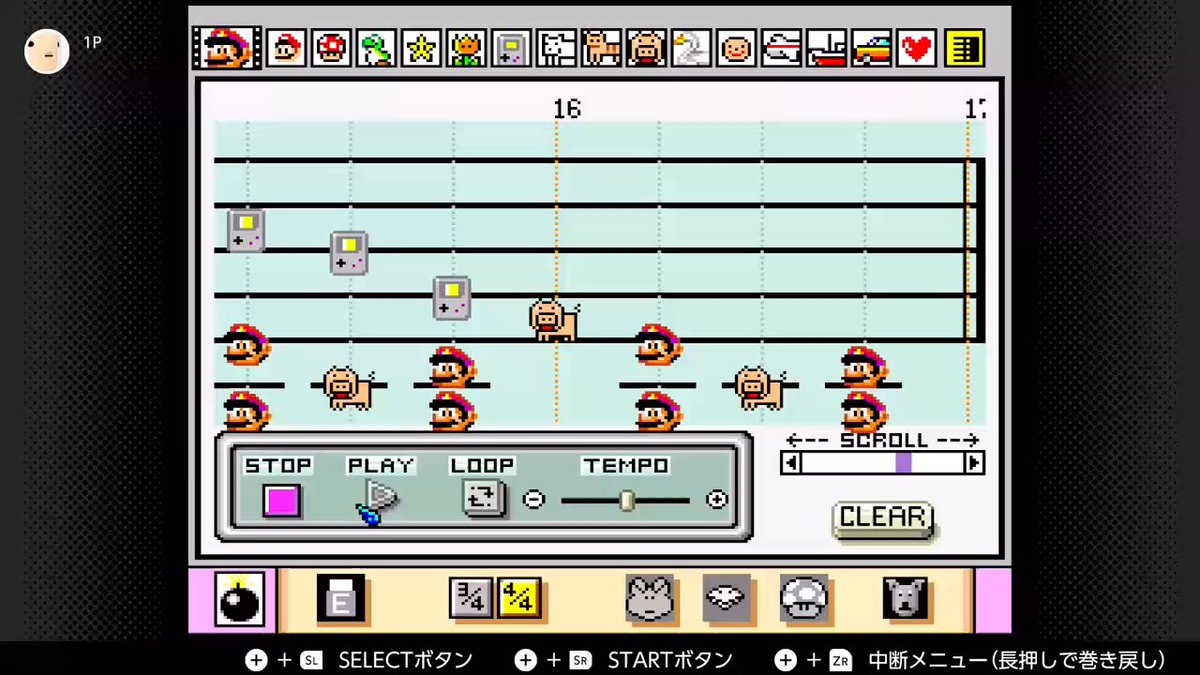
Task: Pick the red heart instrument
Action: pos(916,47)
